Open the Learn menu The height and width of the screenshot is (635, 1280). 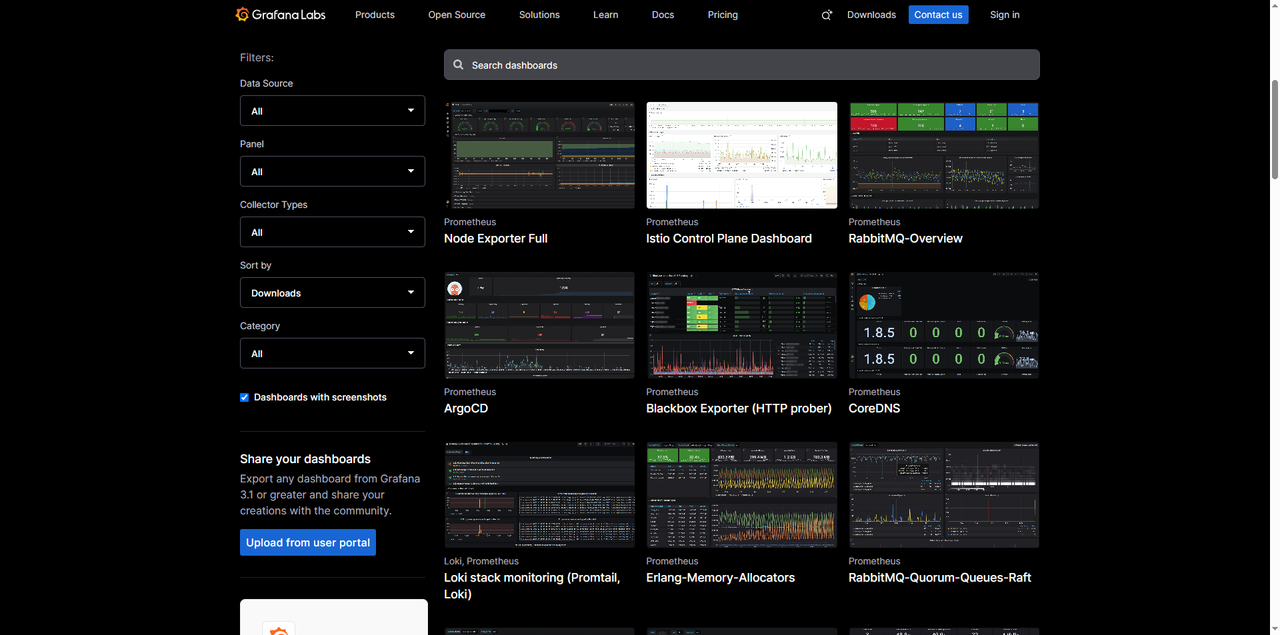pos(606,15)
